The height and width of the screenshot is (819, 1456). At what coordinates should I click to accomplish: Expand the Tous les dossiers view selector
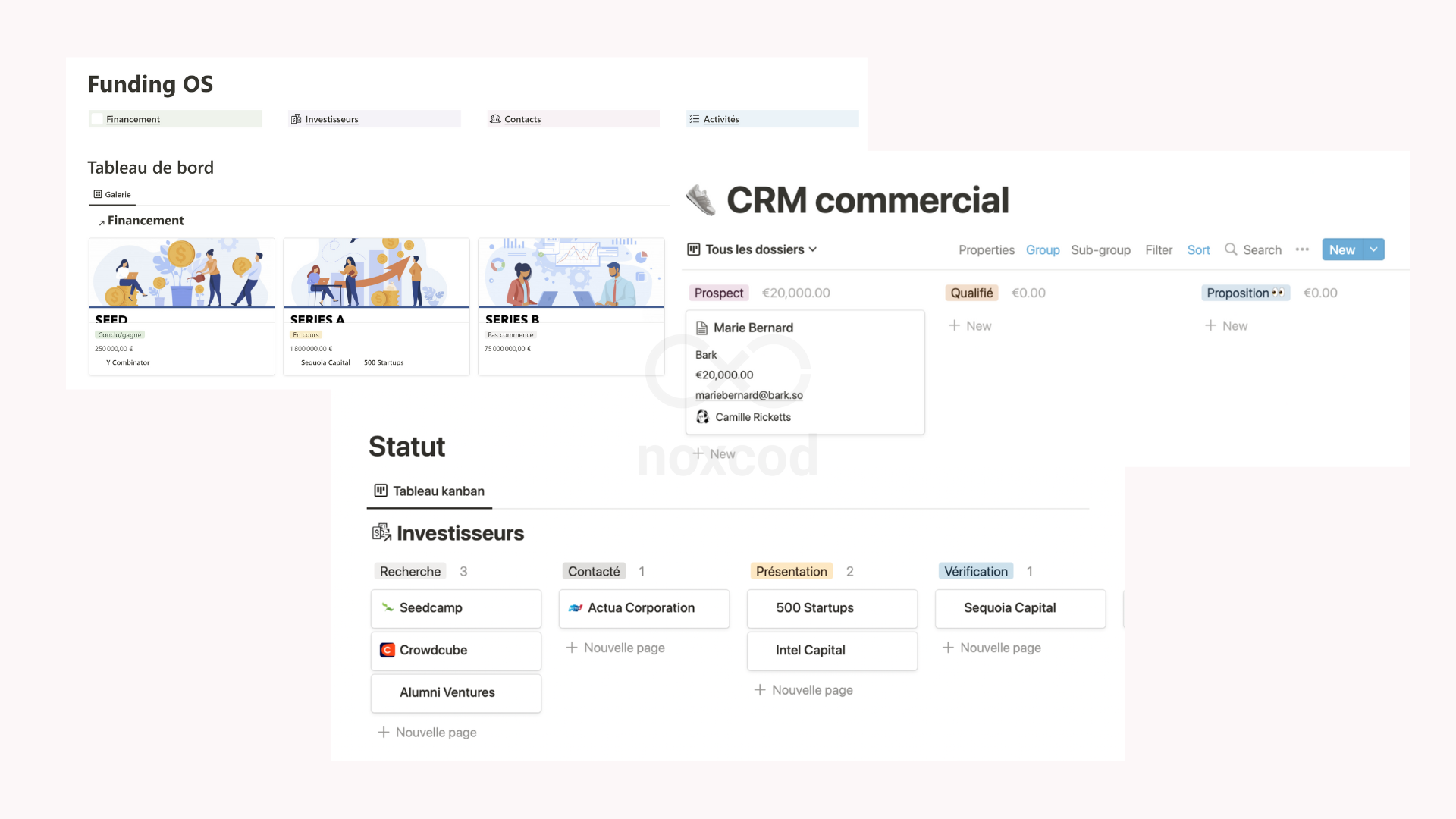tap(812, 249)
